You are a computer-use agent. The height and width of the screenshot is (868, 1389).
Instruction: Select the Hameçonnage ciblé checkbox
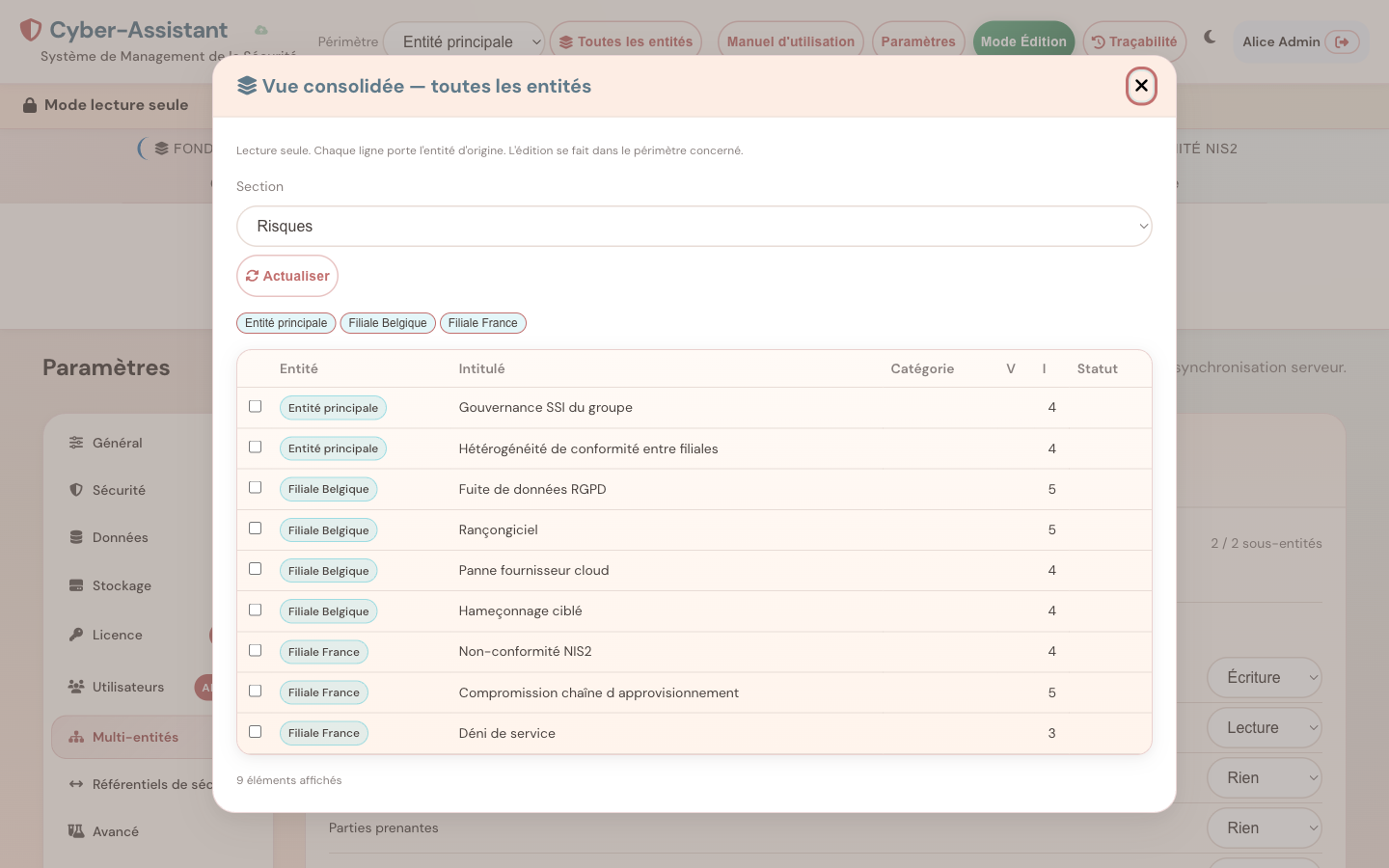[x=255, y=610]
